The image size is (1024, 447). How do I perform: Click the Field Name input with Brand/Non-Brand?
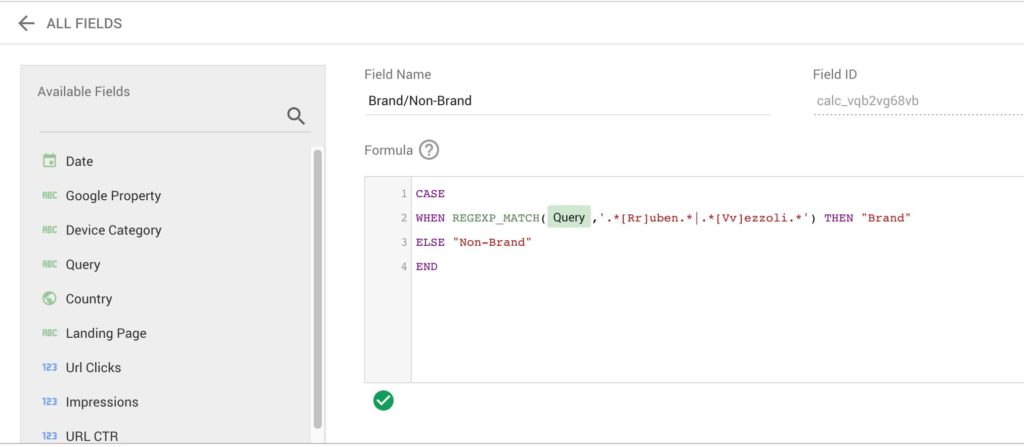click(x=566, y=101)
